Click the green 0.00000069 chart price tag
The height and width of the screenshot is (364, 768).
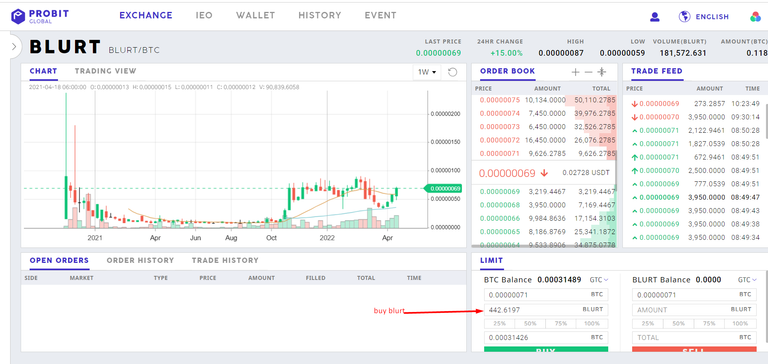click(443, 189)
